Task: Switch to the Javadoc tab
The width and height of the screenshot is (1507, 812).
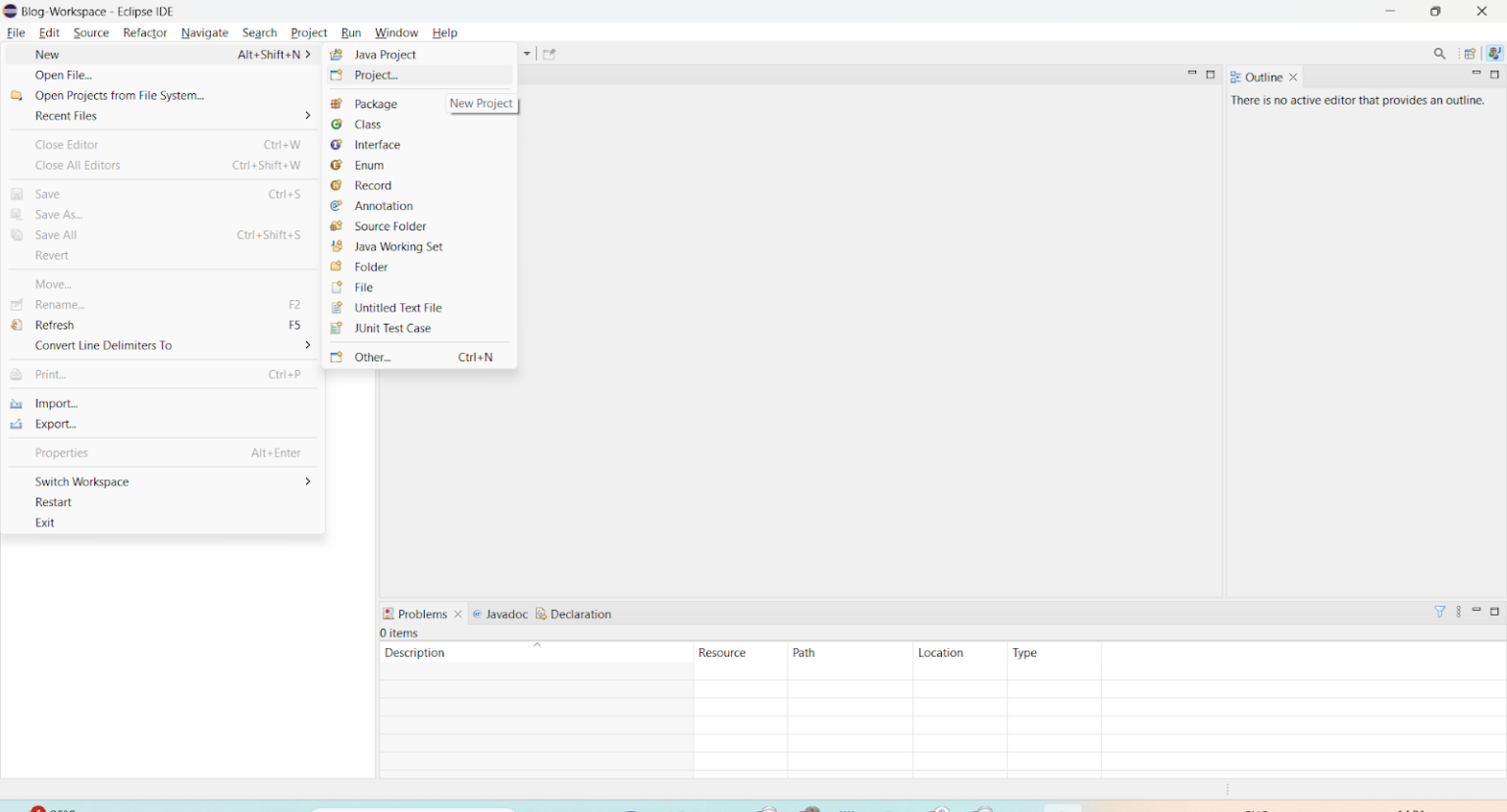Action: click(506, 614)
